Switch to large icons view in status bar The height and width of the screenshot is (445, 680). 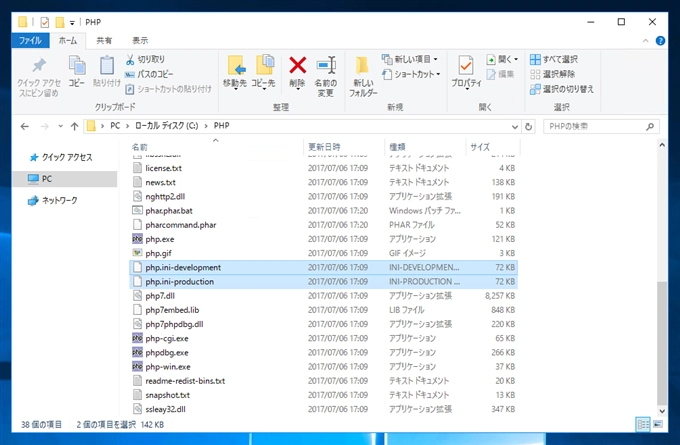658,424
